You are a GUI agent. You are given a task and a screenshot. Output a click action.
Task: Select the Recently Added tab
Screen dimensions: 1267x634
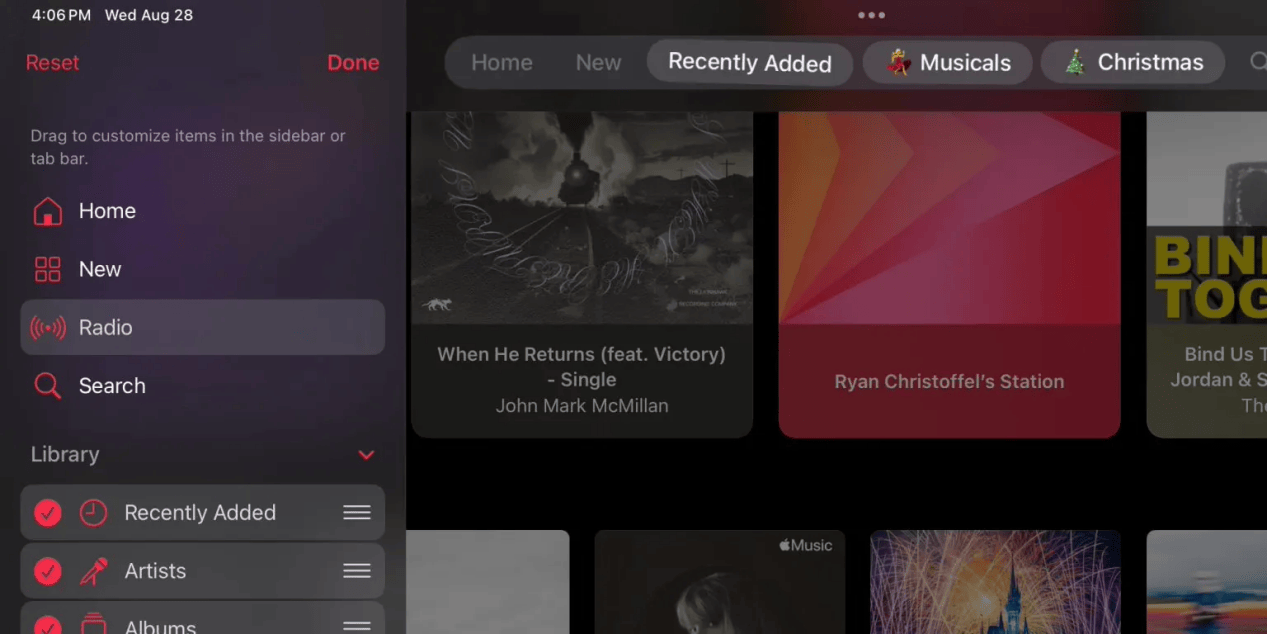tap(750, 62)
